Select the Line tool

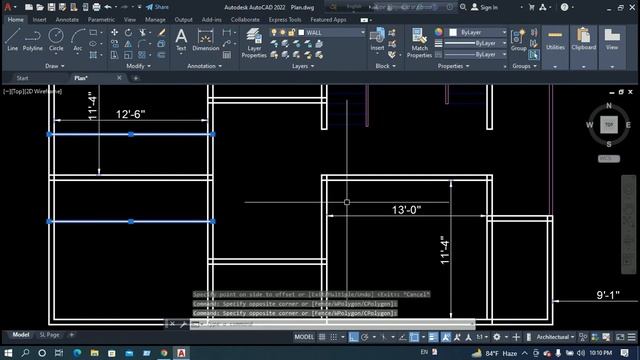(x=12, y=40)
